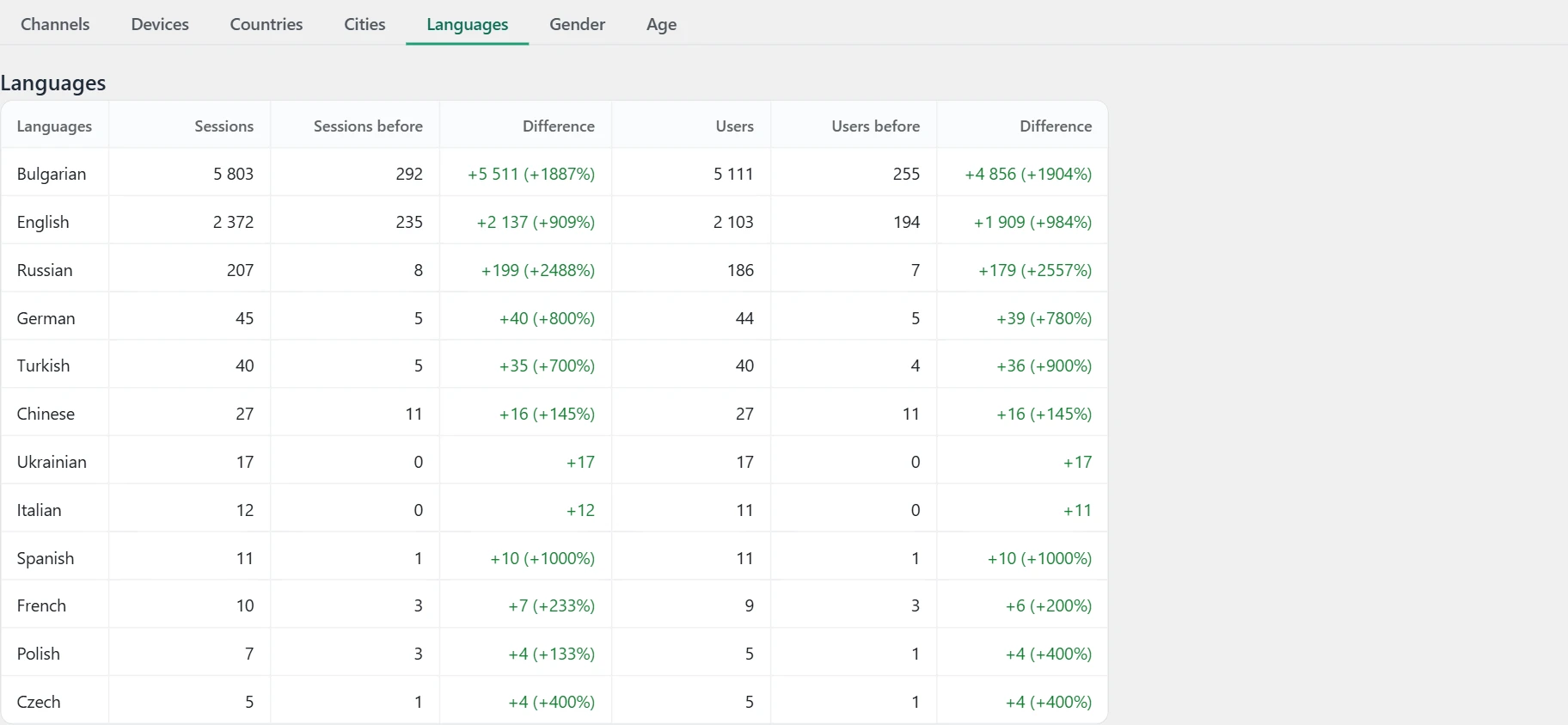This screenshot has height=725, width=1568.
Task: Select the English language row label
Action: (x=43, y=223)
